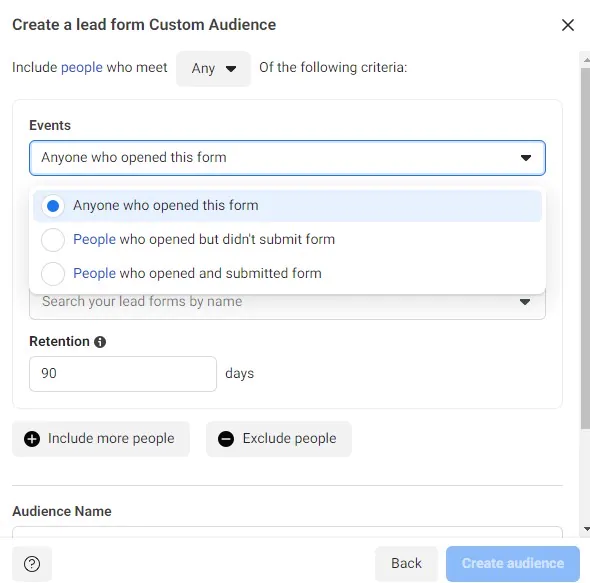Click the Back button
Image resolution: width=590 pixels, height=583 pixels.
[x=406, y=564]
